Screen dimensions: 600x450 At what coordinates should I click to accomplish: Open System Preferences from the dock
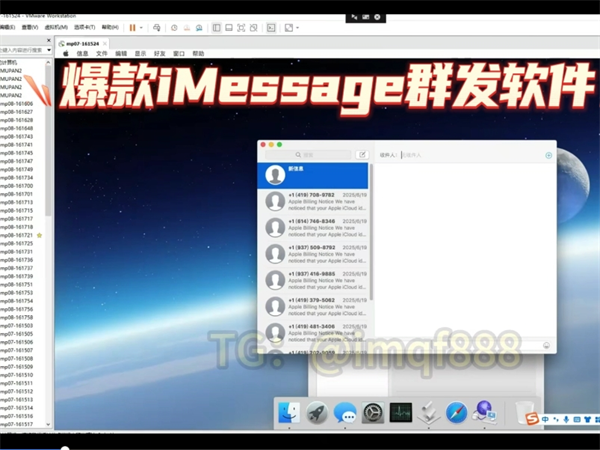(x=373, y=412)
